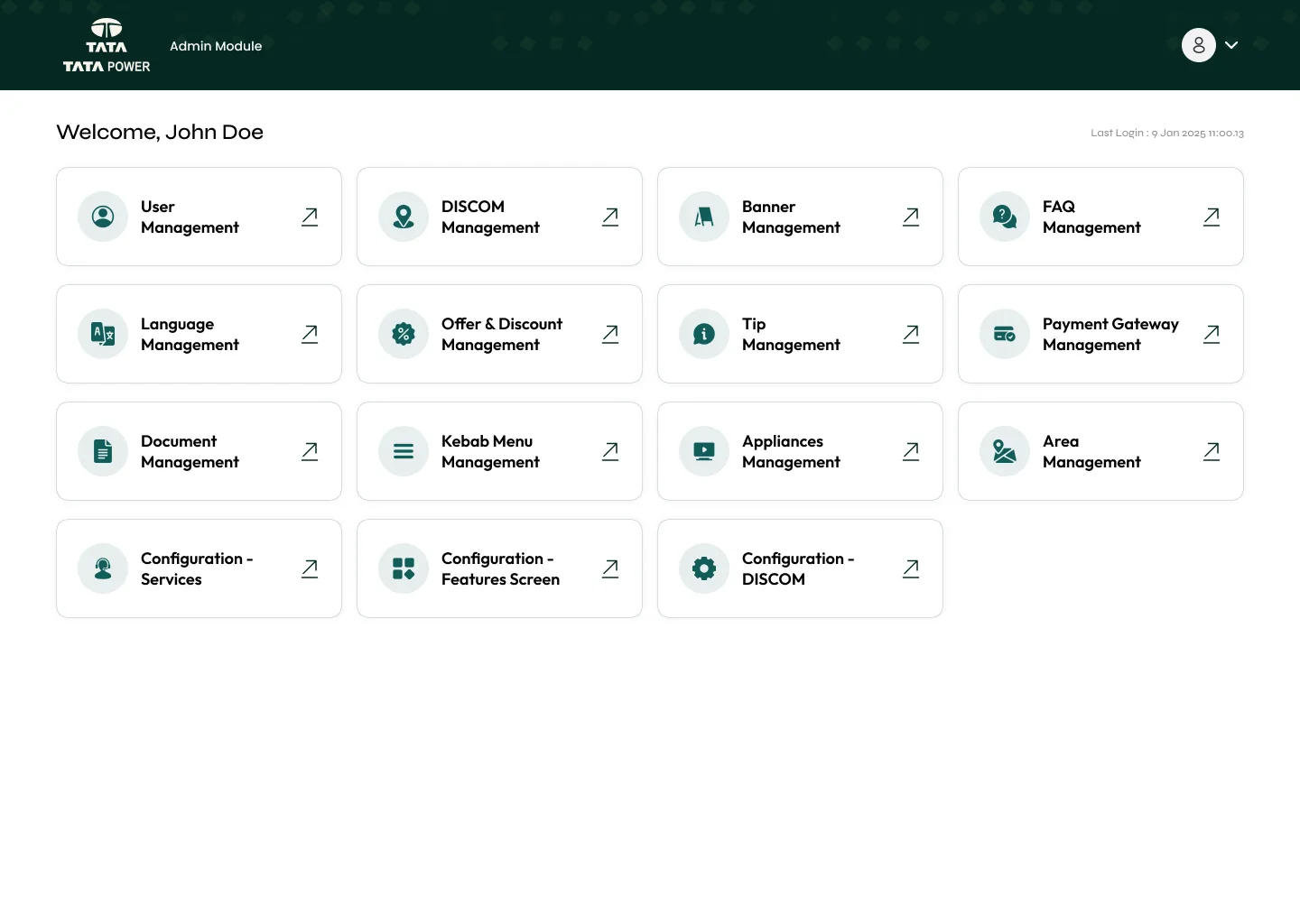Click the Kebab Menu hamburger icon
The height and width of the screenshot is (924, 1300).
click(404, 451)
